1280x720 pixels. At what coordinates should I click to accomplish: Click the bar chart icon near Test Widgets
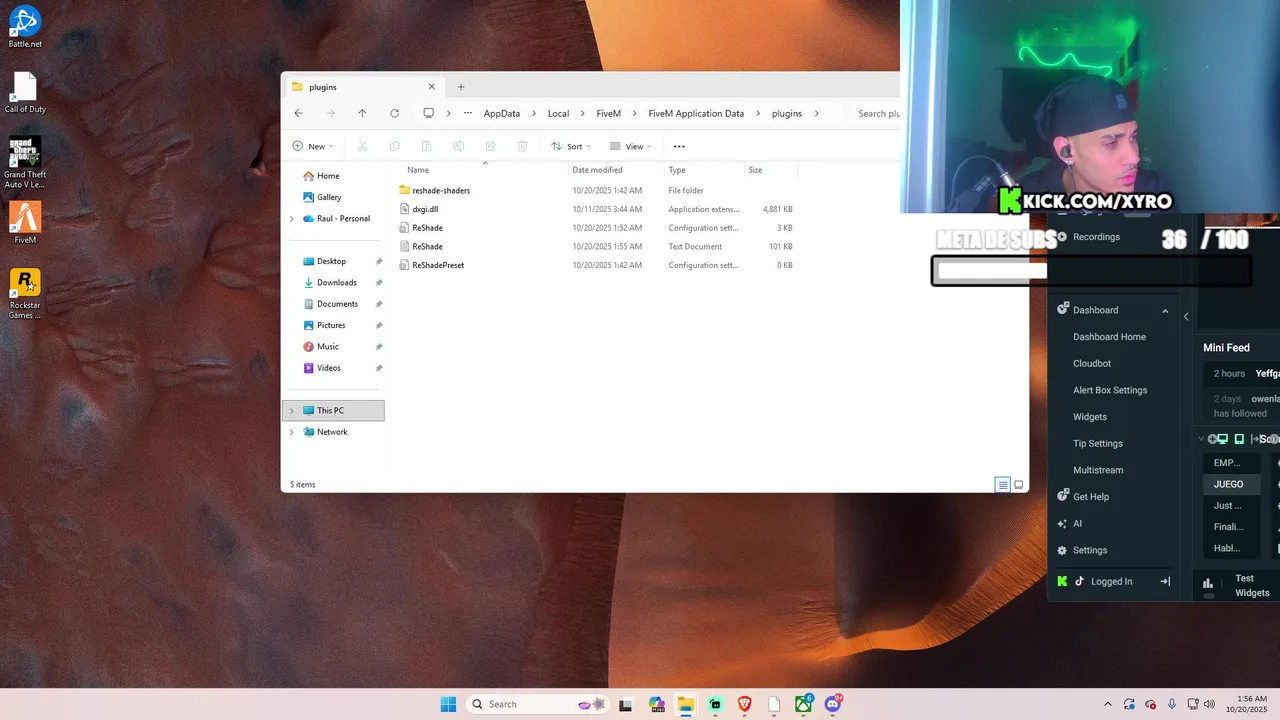(x=1208, y=584)
